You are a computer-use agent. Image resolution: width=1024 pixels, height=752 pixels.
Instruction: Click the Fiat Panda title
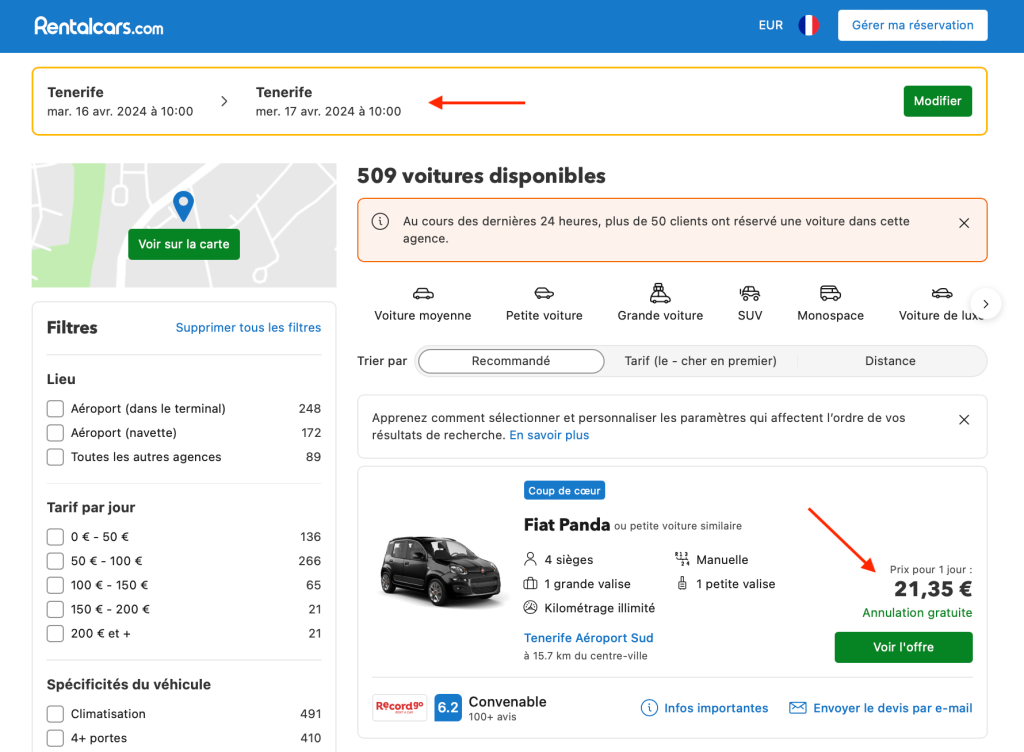pyautogui.click(x=567, y=525)
